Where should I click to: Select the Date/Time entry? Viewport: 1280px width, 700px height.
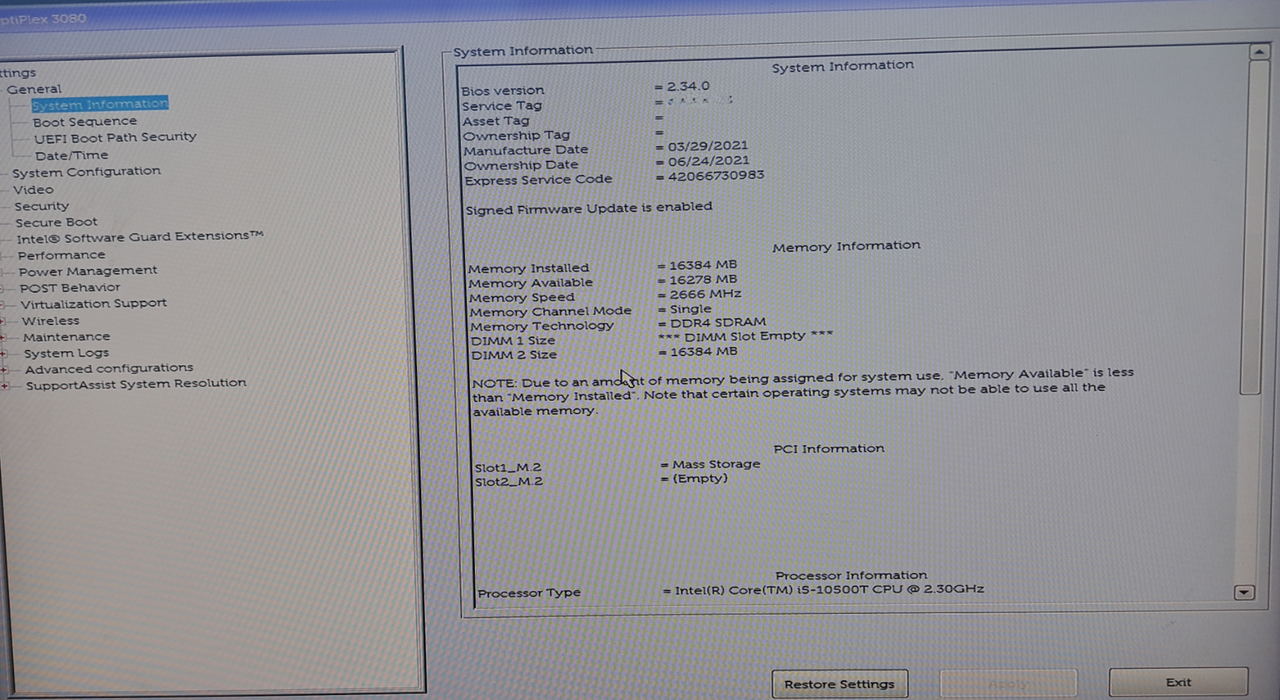pos(71,155)
